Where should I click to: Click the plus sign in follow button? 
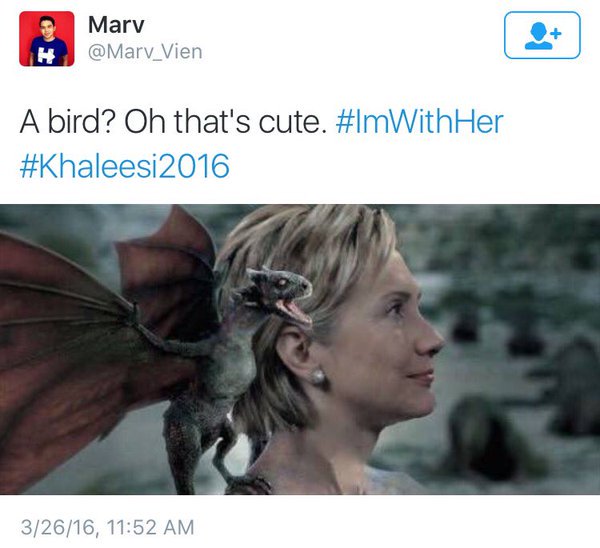[557, 34]
